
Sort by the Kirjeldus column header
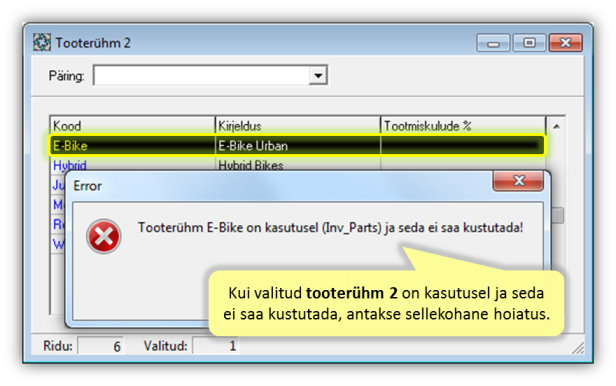(x=298, y=126)
